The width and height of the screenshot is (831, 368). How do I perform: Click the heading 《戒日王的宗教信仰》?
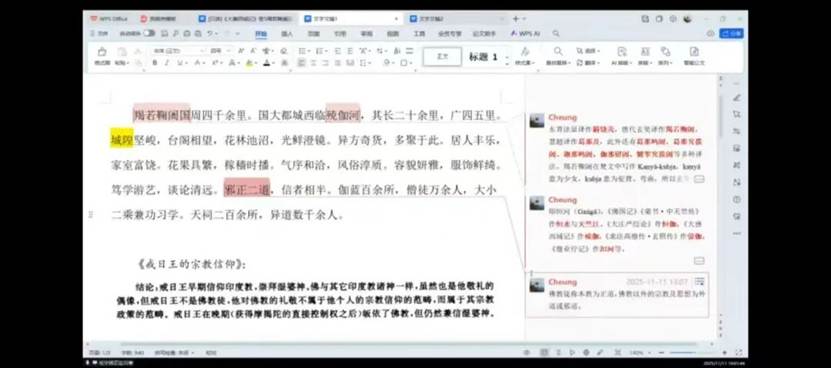click(x=191, y=264)
